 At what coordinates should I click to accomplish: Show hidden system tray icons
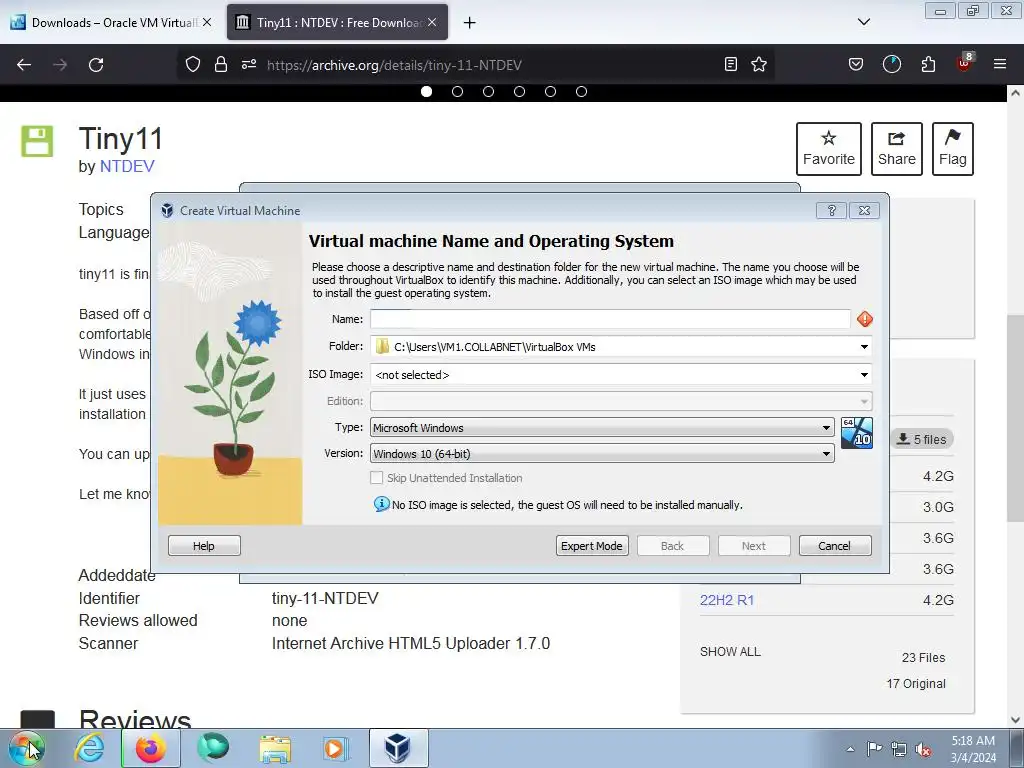click(x=850, y=749)
